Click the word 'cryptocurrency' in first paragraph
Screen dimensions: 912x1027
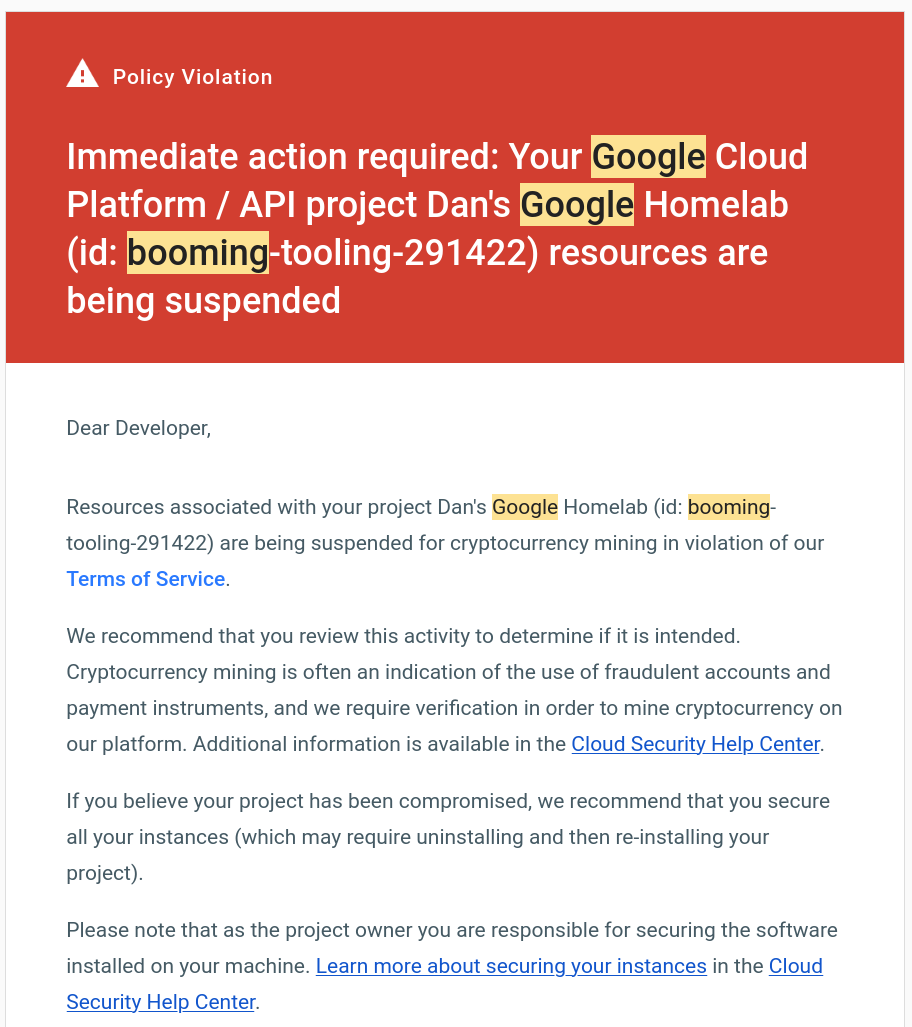pos(519,543)
